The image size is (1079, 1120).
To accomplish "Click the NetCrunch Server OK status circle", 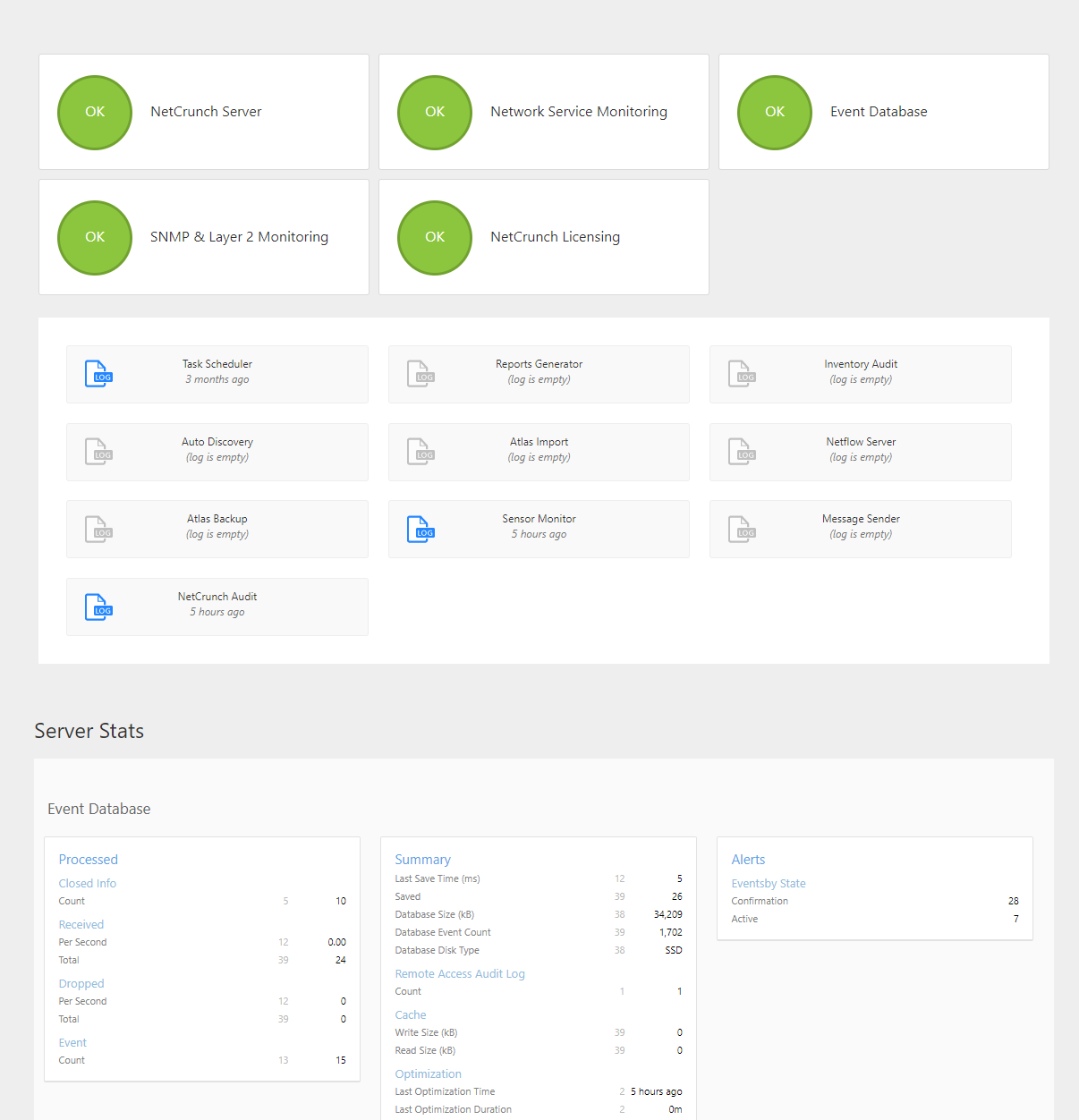I will [x=95, y=112].
